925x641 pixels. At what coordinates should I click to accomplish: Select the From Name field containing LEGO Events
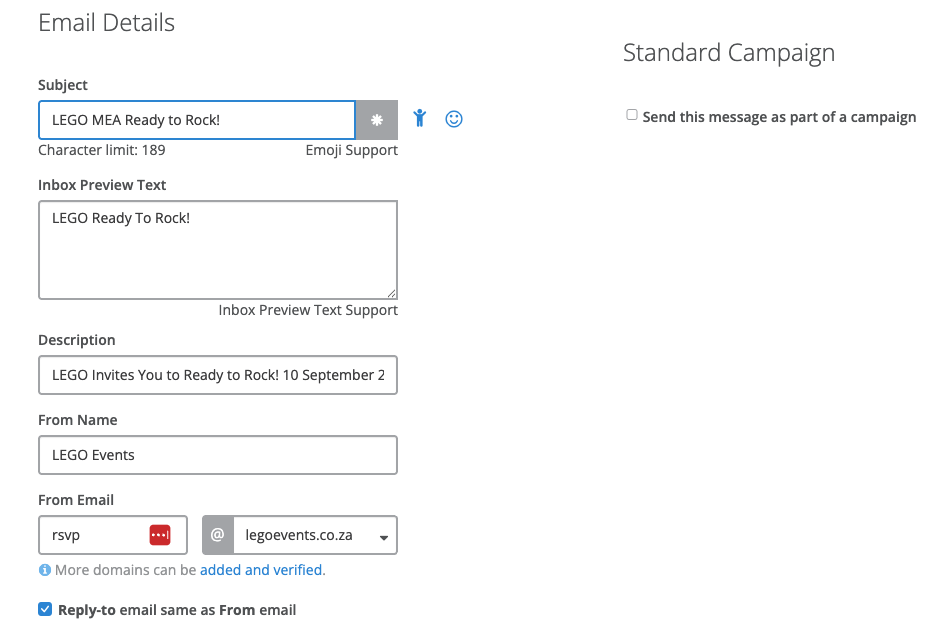[x=217, y=455]
